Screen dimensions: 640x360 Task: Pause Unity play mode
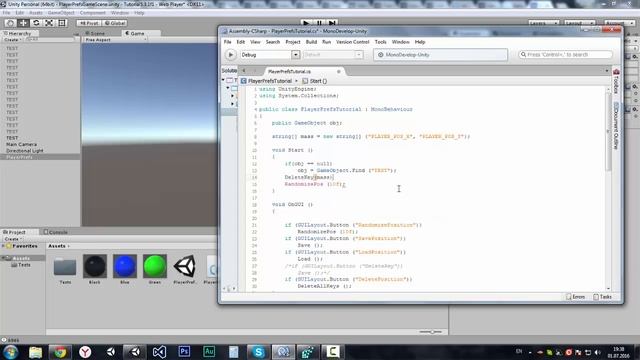click(x=319, y=23)
